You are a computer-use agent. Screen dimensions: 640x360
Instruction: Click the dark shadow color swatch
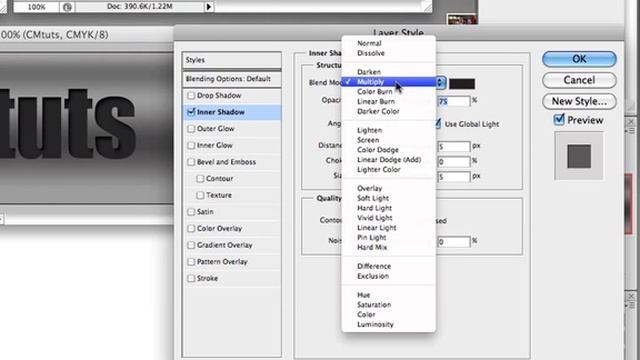pyautogui.click(x=462, y=84)
